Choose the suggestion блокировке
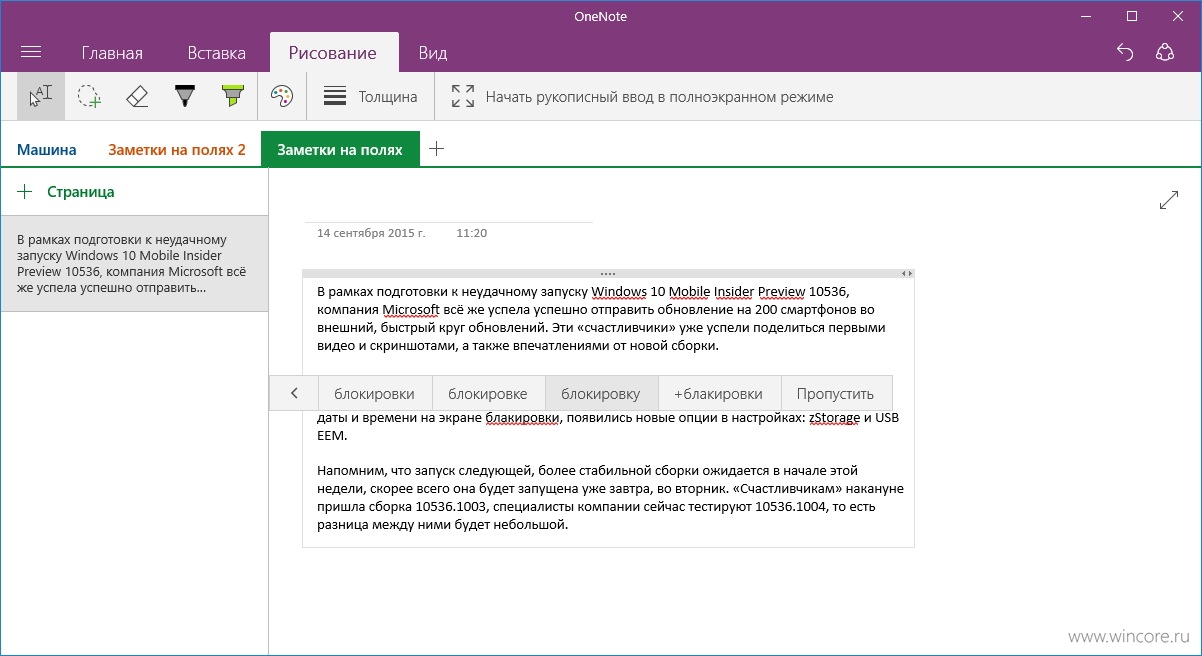 coord(488,393)
